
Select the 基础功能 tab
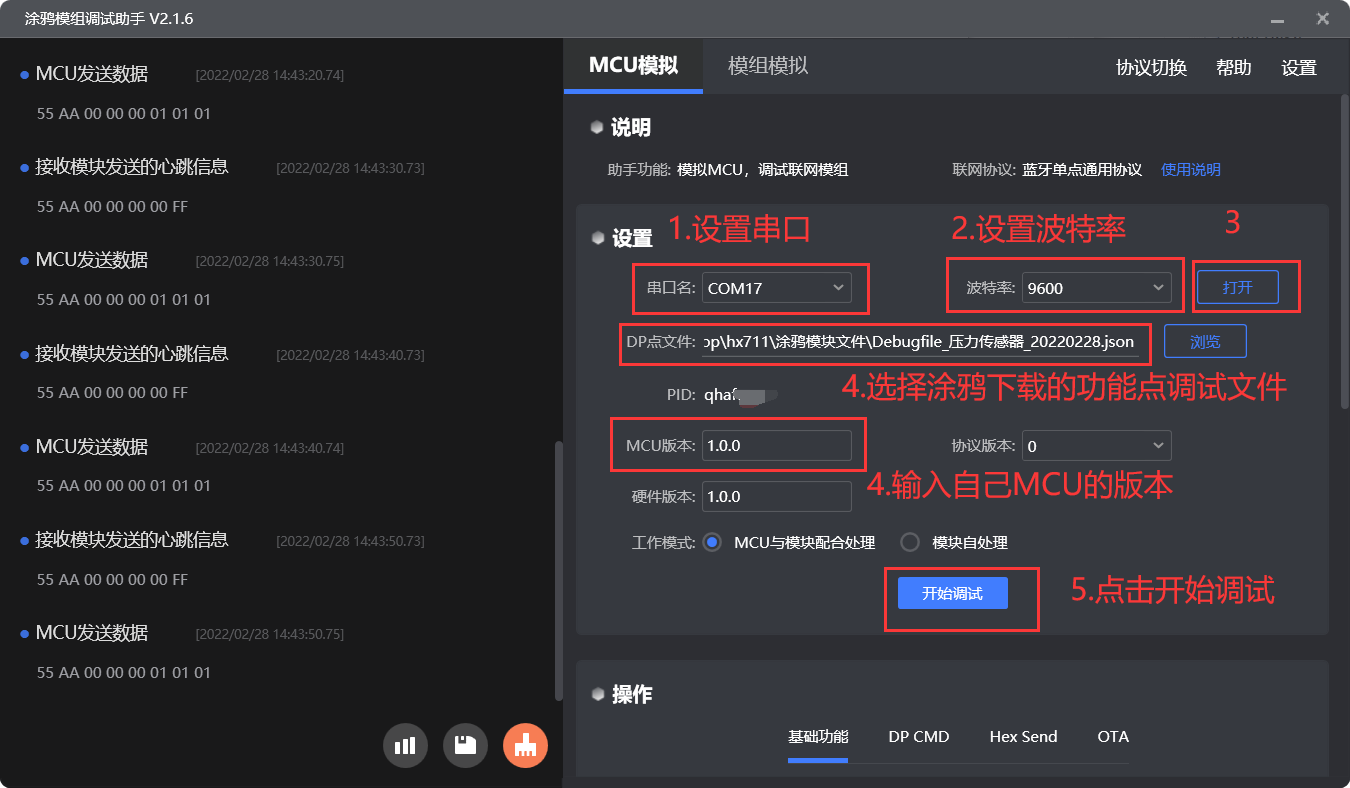[818, 737]
